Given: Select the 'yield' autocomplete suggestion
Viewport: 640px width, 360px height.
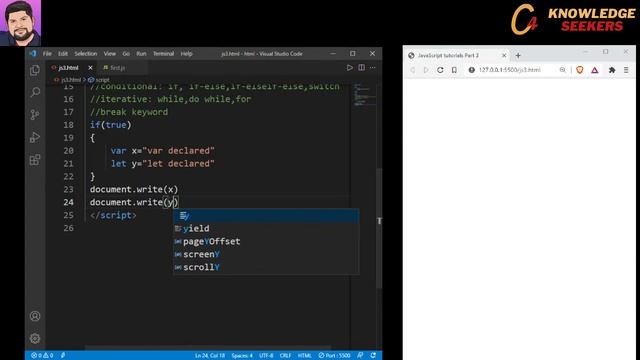Looking at the screenshot, I should pos(266,229).
